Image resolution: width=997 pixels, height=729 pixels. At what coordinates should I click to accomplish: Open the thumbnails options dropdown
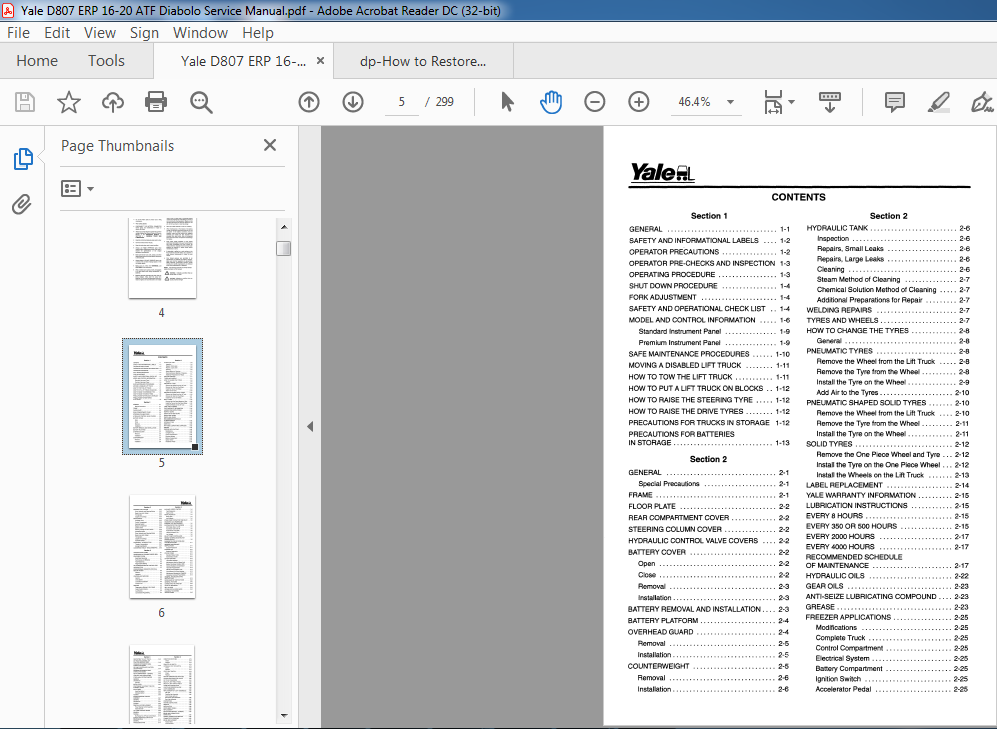click(77, 189)
